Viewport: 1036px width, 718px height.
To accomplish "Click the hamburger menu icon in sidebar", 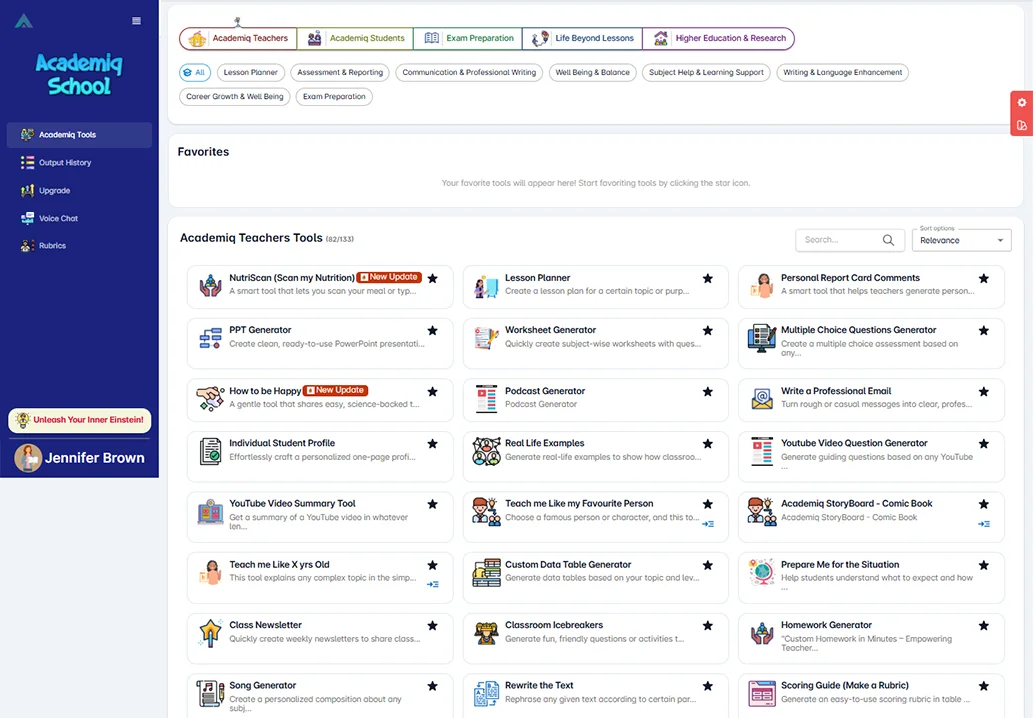I will coord(136,21).
